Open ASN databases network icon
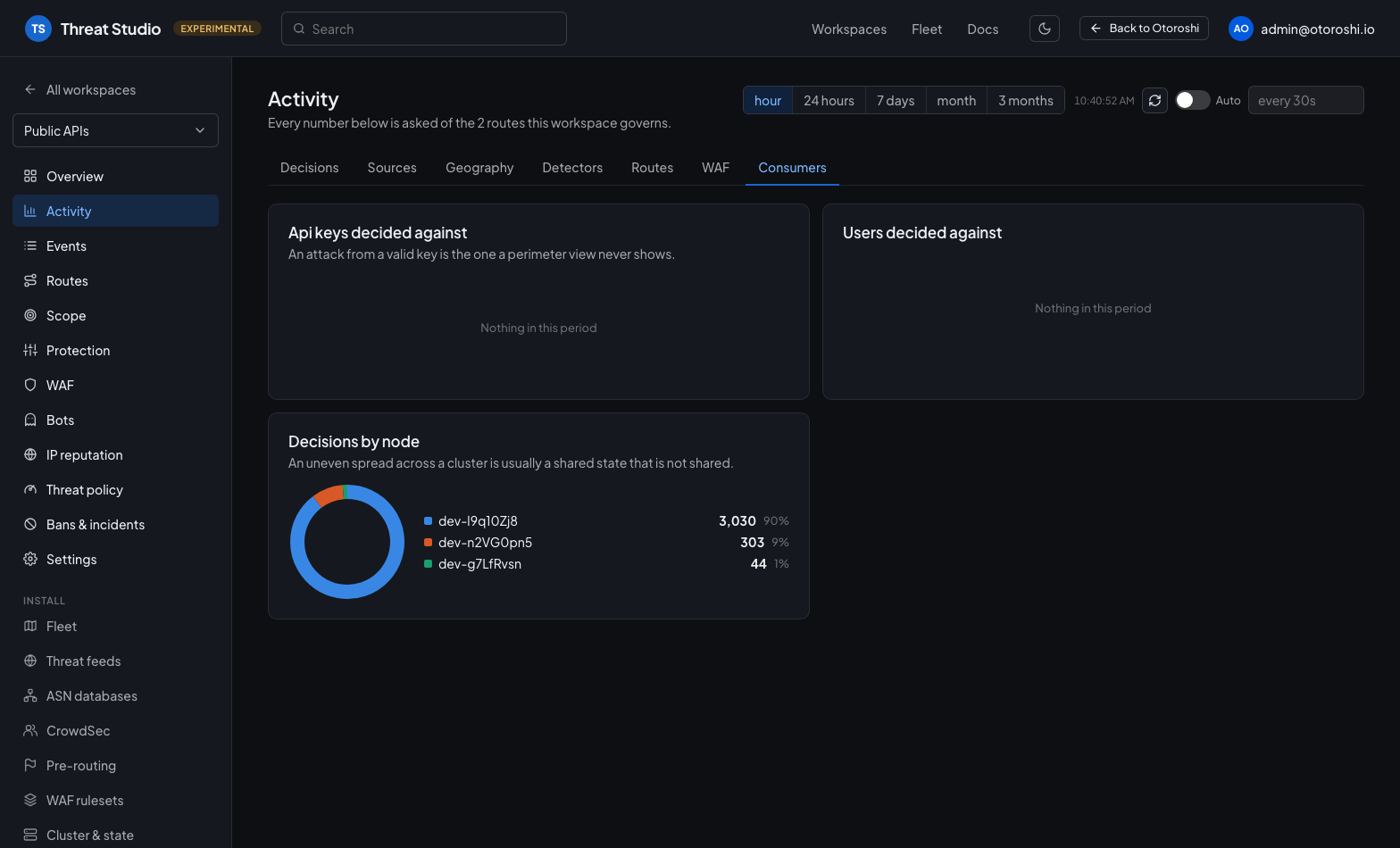The width and height of the screenshot is (1400, 848). (x=30, y=696)
